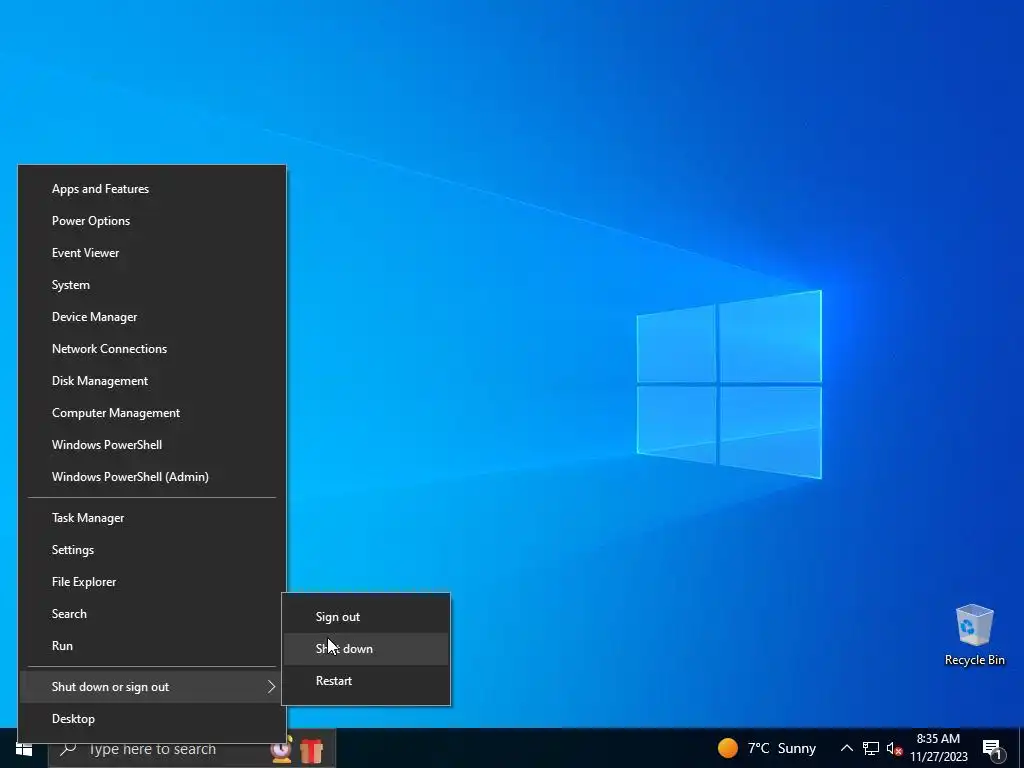Open the alarm clock taskbar icon
The image size is (1024, 768).
(281, 750)
